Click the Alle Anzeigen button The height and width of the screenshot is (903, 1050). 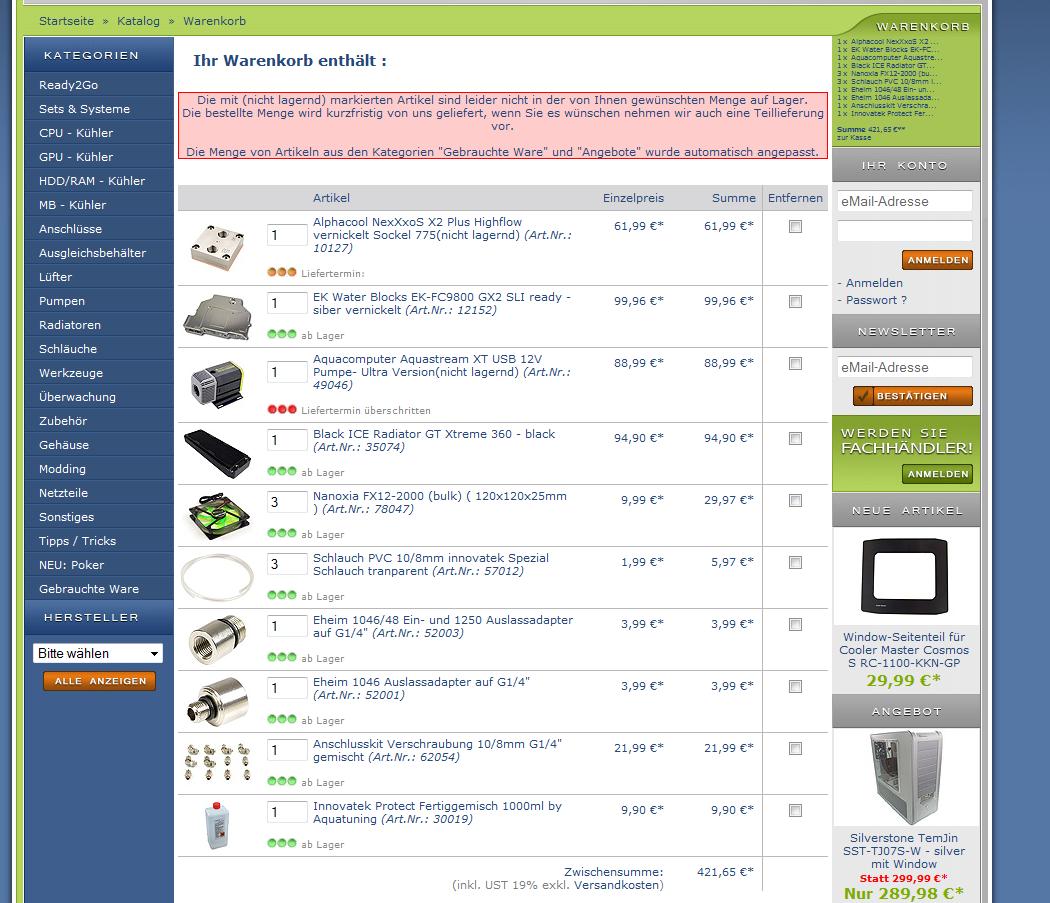click(100, 681)
